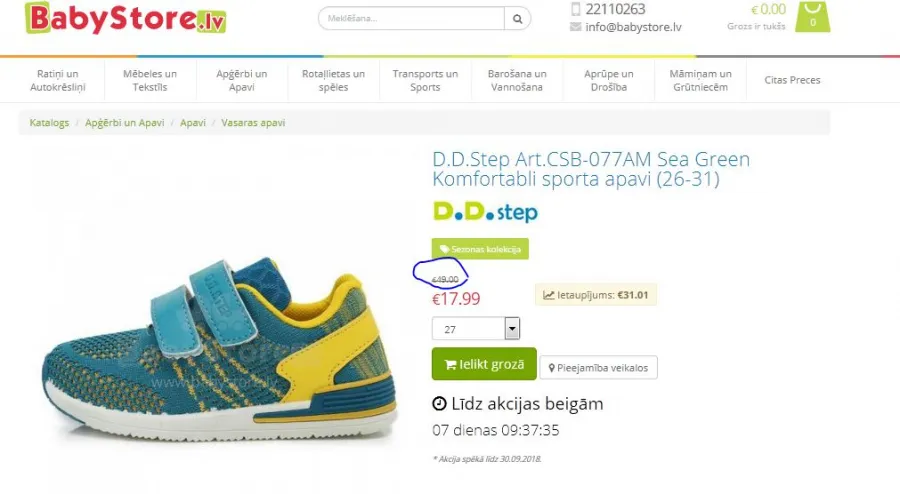This screenshot has width=900, height=494.
Task: Open Citas Preces menu
Action: point(792,80)
